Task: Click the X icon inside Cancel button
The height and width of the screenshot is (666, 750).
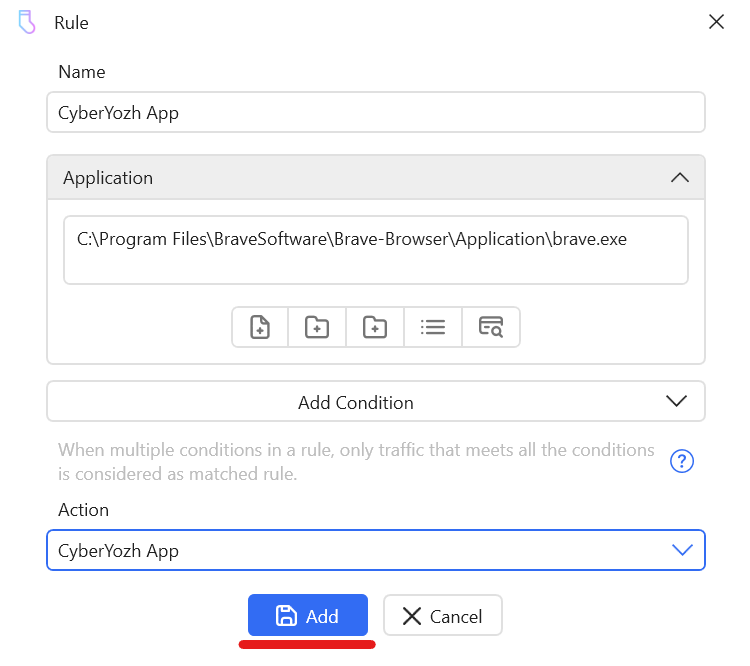Action: click(411, 616)
